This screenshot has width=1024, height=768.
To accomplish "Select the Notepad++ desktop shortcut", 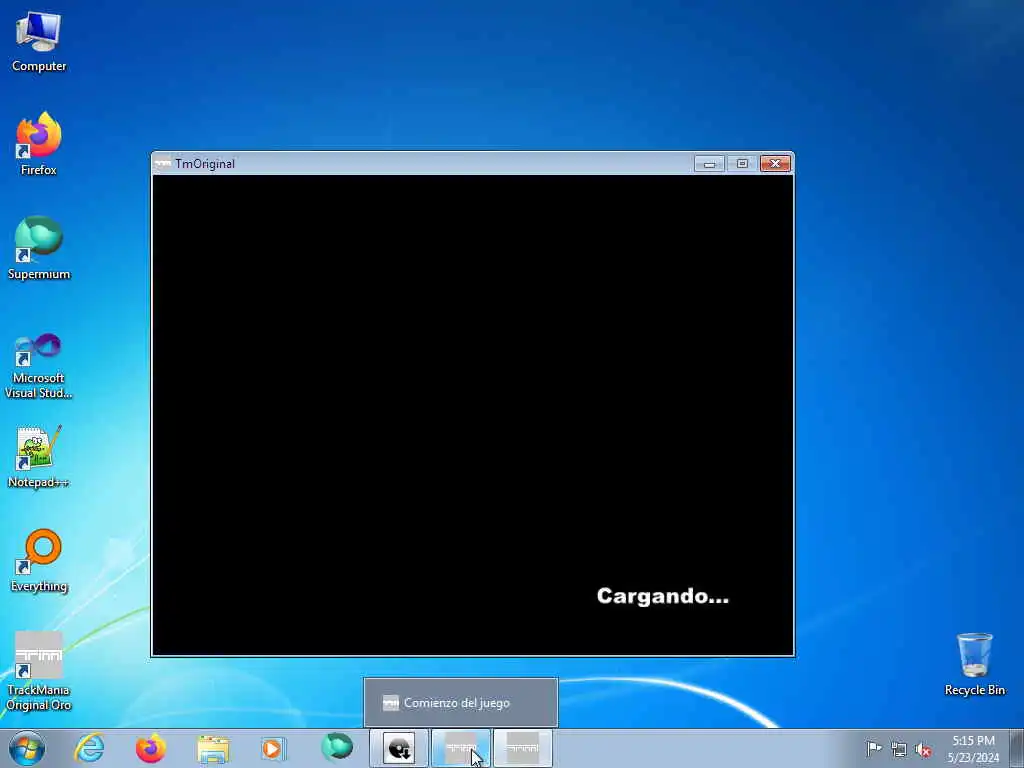I will pyautogui.click(x=39, y=456).
